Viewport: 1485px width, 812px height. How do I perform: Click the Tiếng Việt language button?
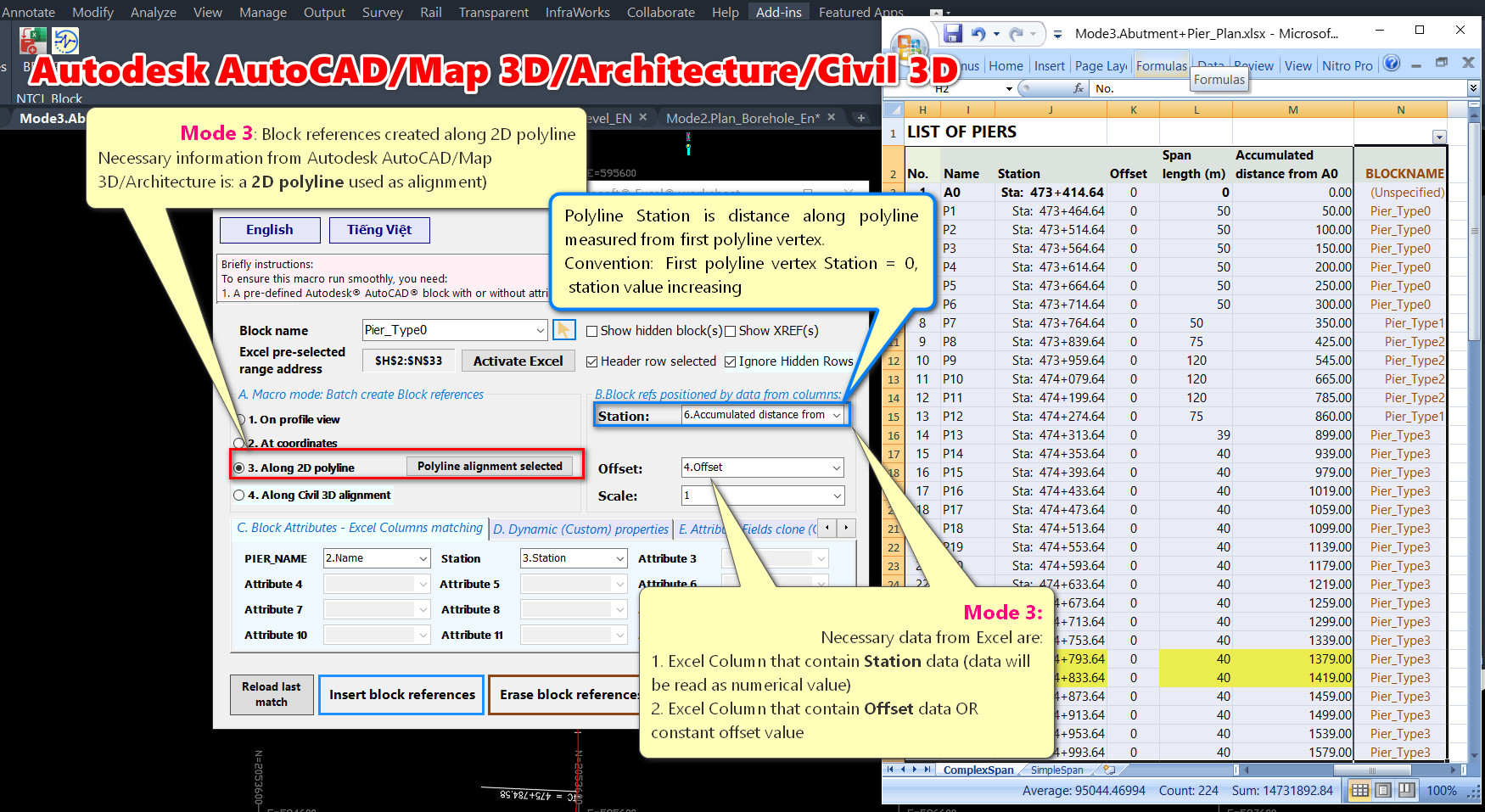coord(379,230)
